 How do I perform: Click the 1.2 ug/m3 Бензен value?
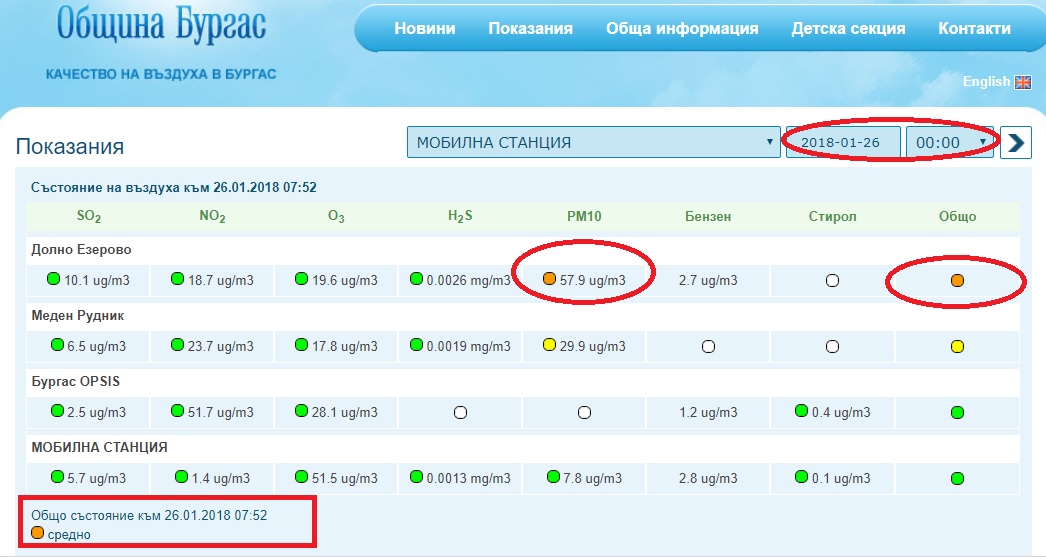tap(708, 412)
